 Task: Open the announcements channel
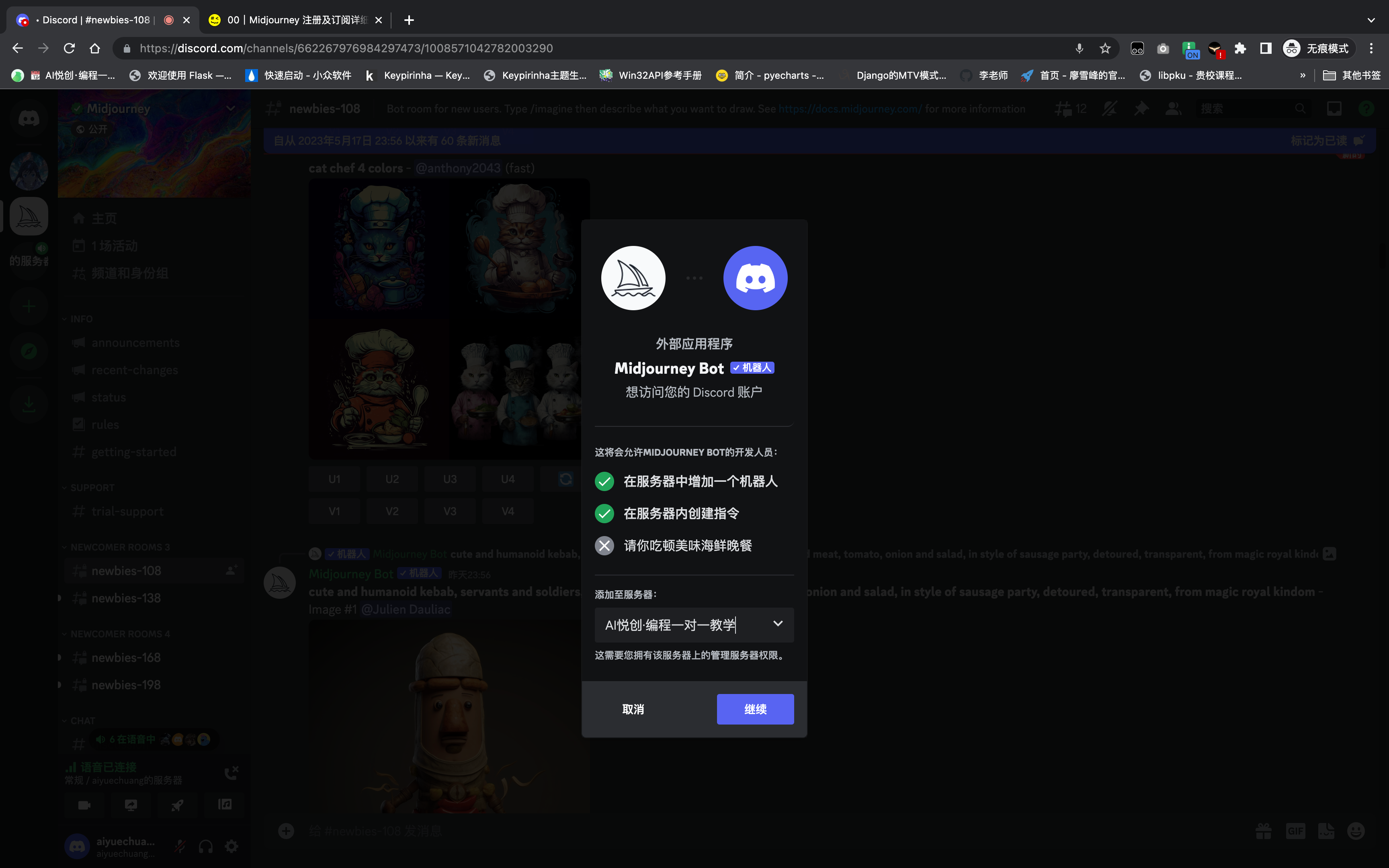[x=135, y=343]
